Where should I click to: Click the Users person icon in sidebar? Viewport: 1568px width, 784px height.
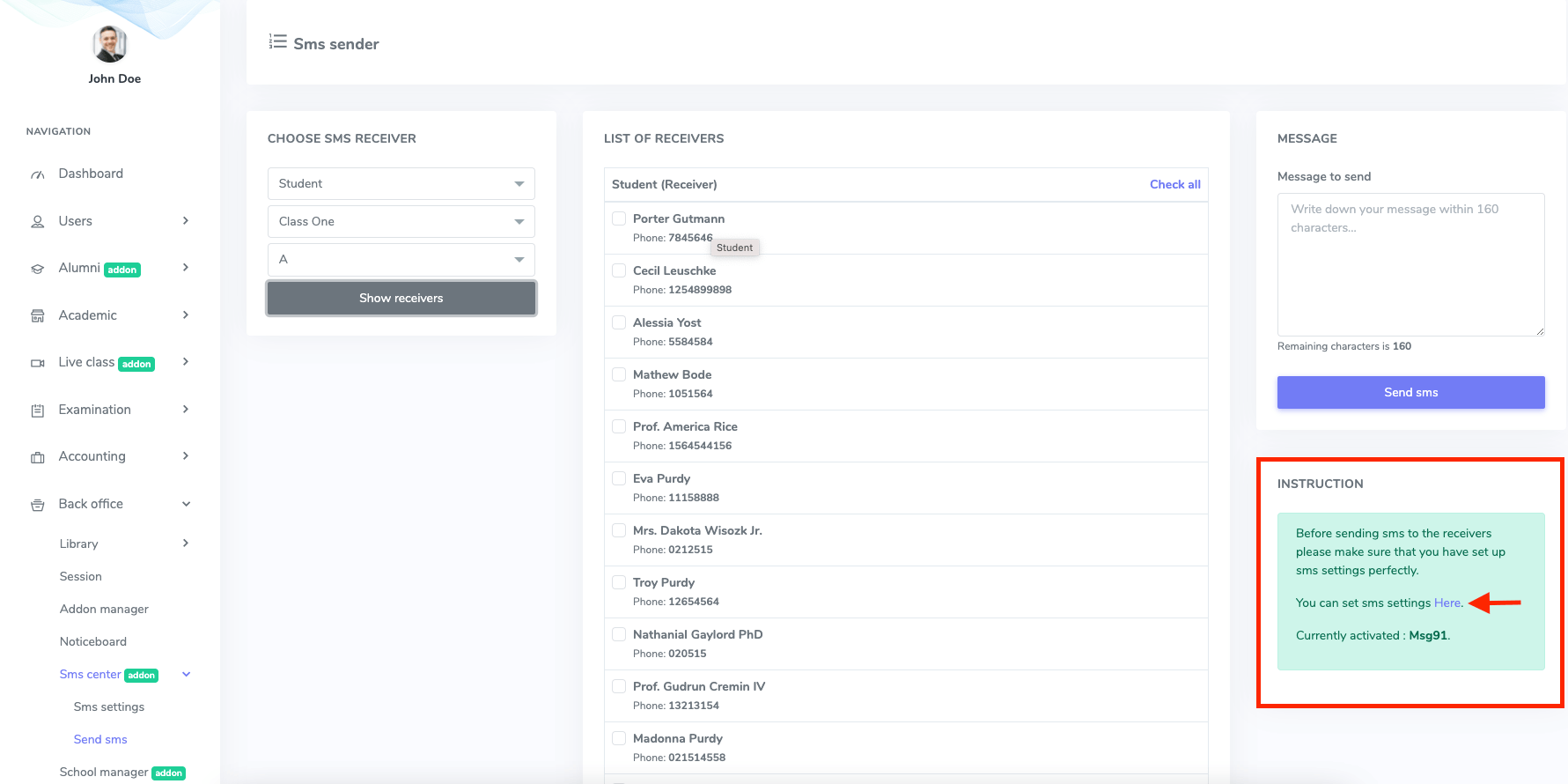coord(38,222)
